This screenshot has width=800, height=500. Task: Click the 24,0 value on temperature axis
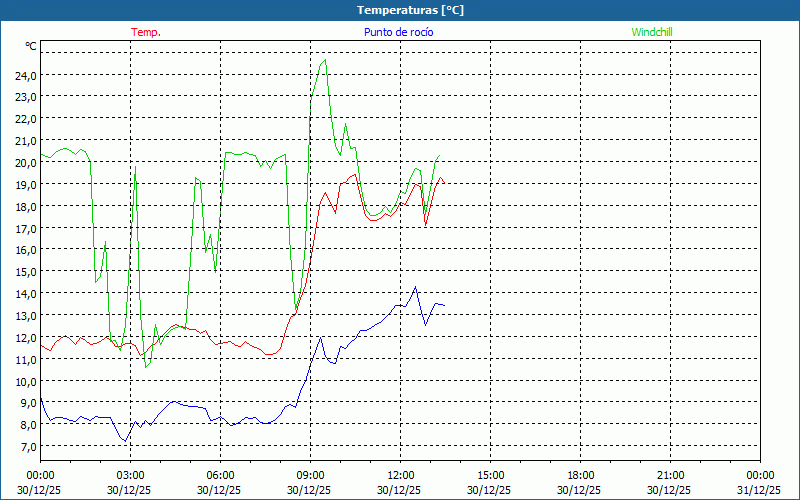click(26, 75)
